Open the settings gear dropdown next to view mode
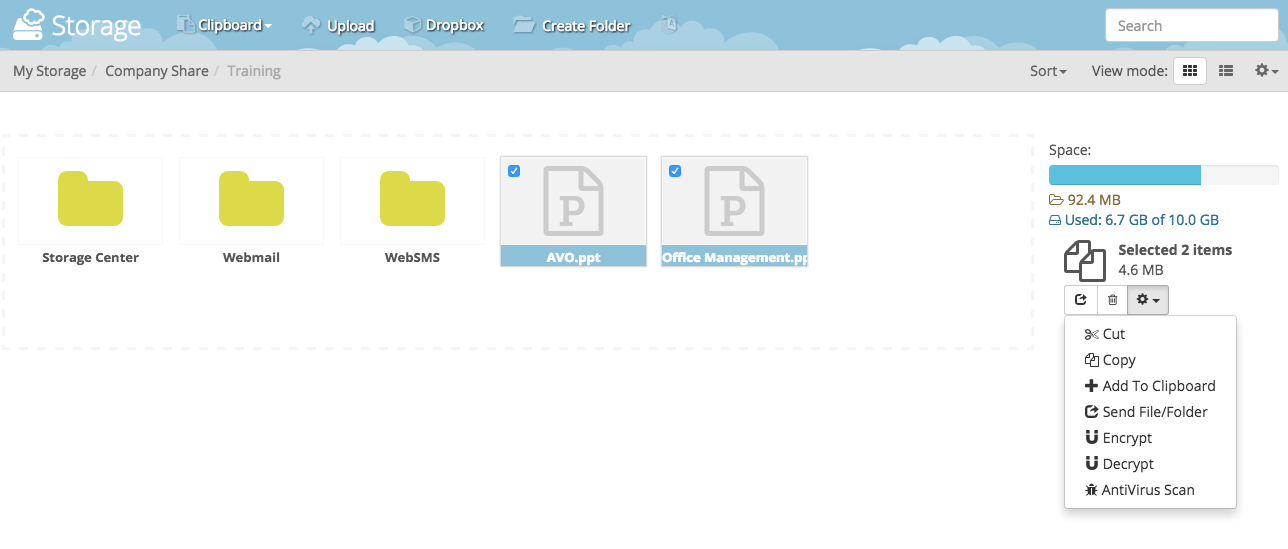 tap(1266, 71)
